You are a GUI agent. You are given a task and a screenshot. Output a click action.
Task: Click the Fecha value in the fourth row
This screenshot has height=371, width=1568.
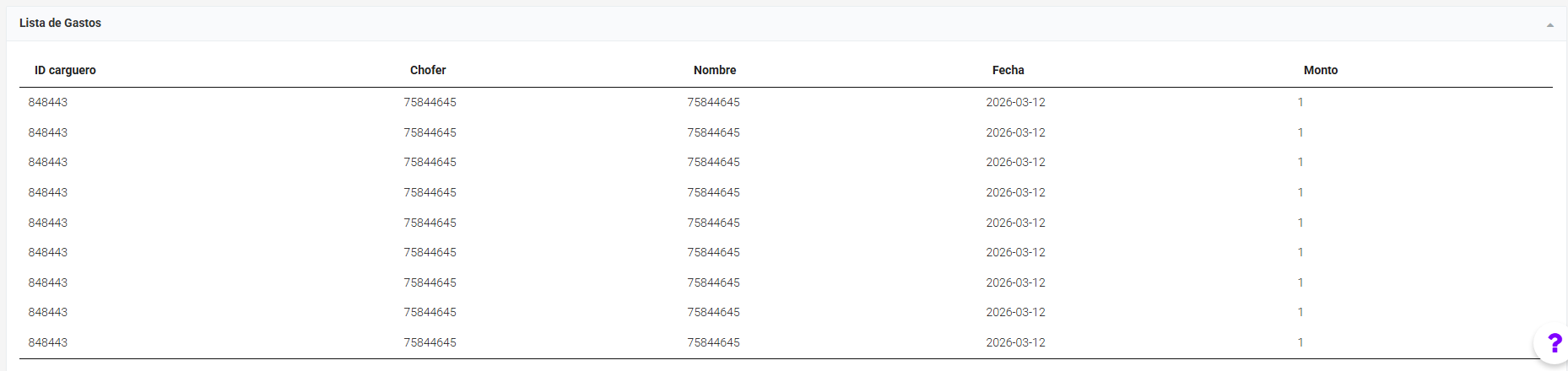click(1015, 192)
